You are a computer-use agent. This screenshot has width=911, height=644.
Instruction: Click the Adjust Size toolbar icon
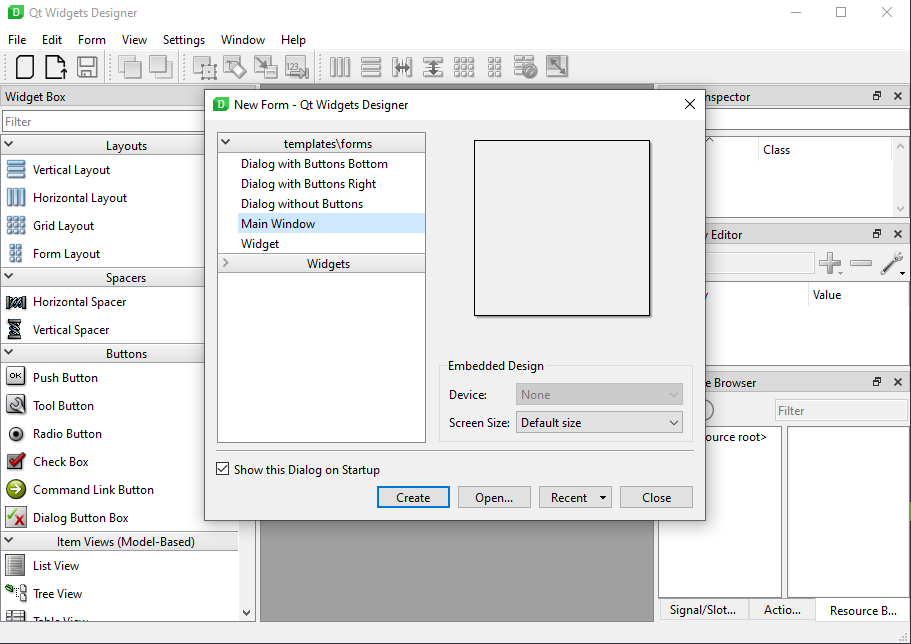click(x=557, y=67)
